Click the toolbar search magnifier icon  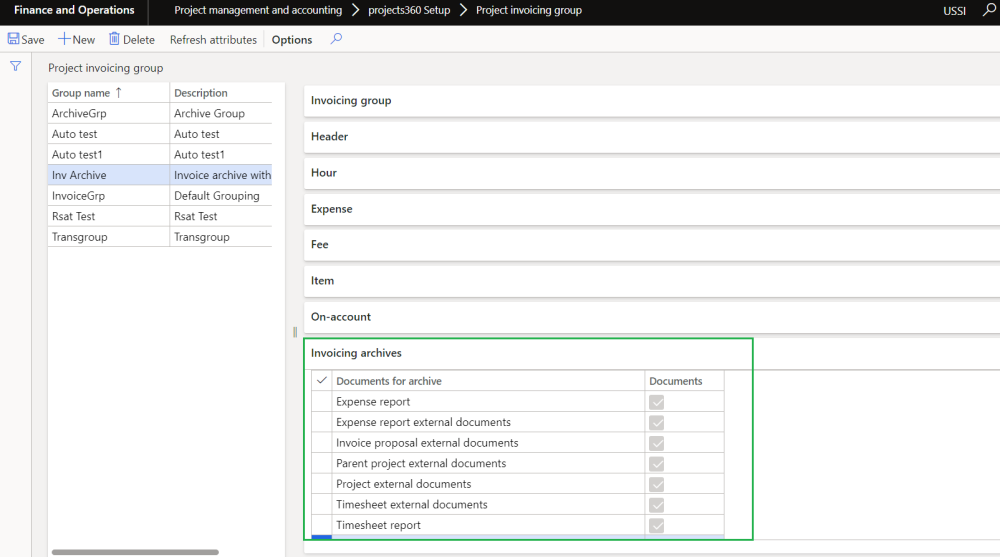(336, 40)
